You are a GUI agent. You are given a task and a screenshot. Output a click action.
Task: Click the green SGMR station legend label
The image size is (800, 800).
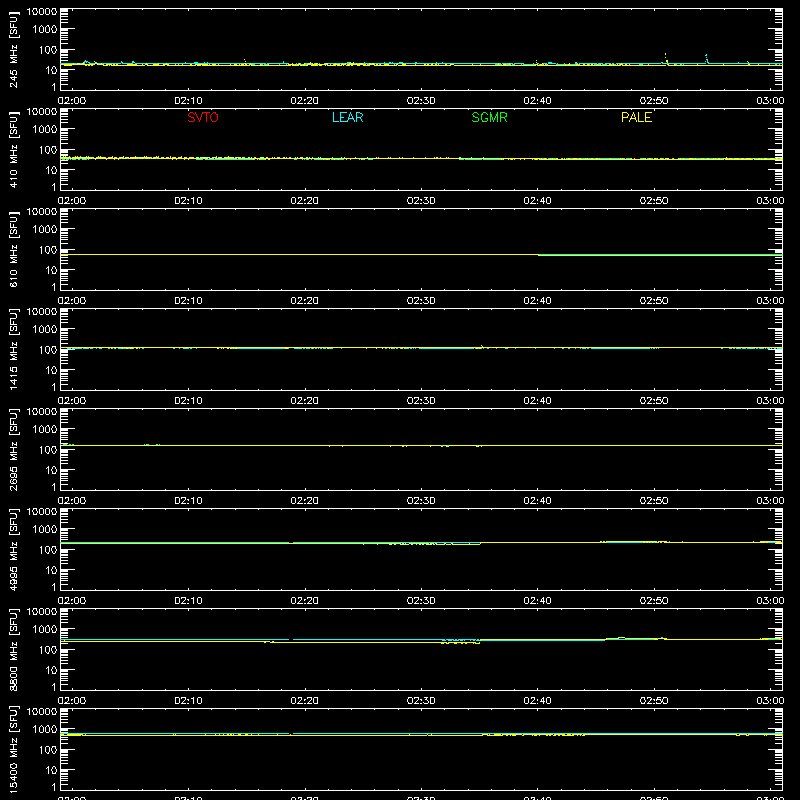(x=489, y=117)
